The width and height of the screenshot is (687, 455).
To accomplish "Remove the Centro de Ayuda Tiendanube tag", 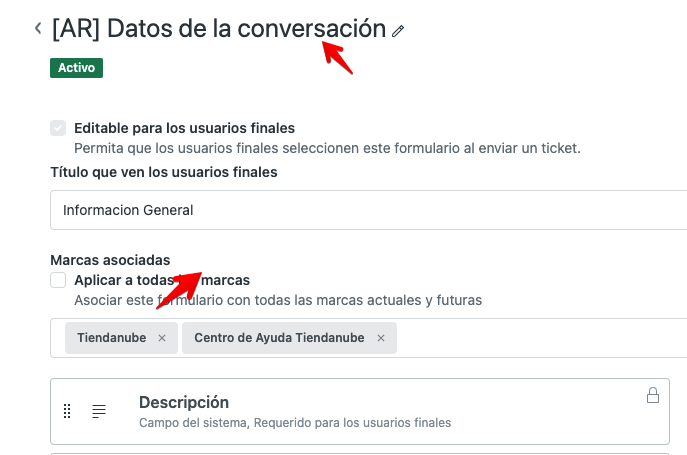I will click(381, 338).
